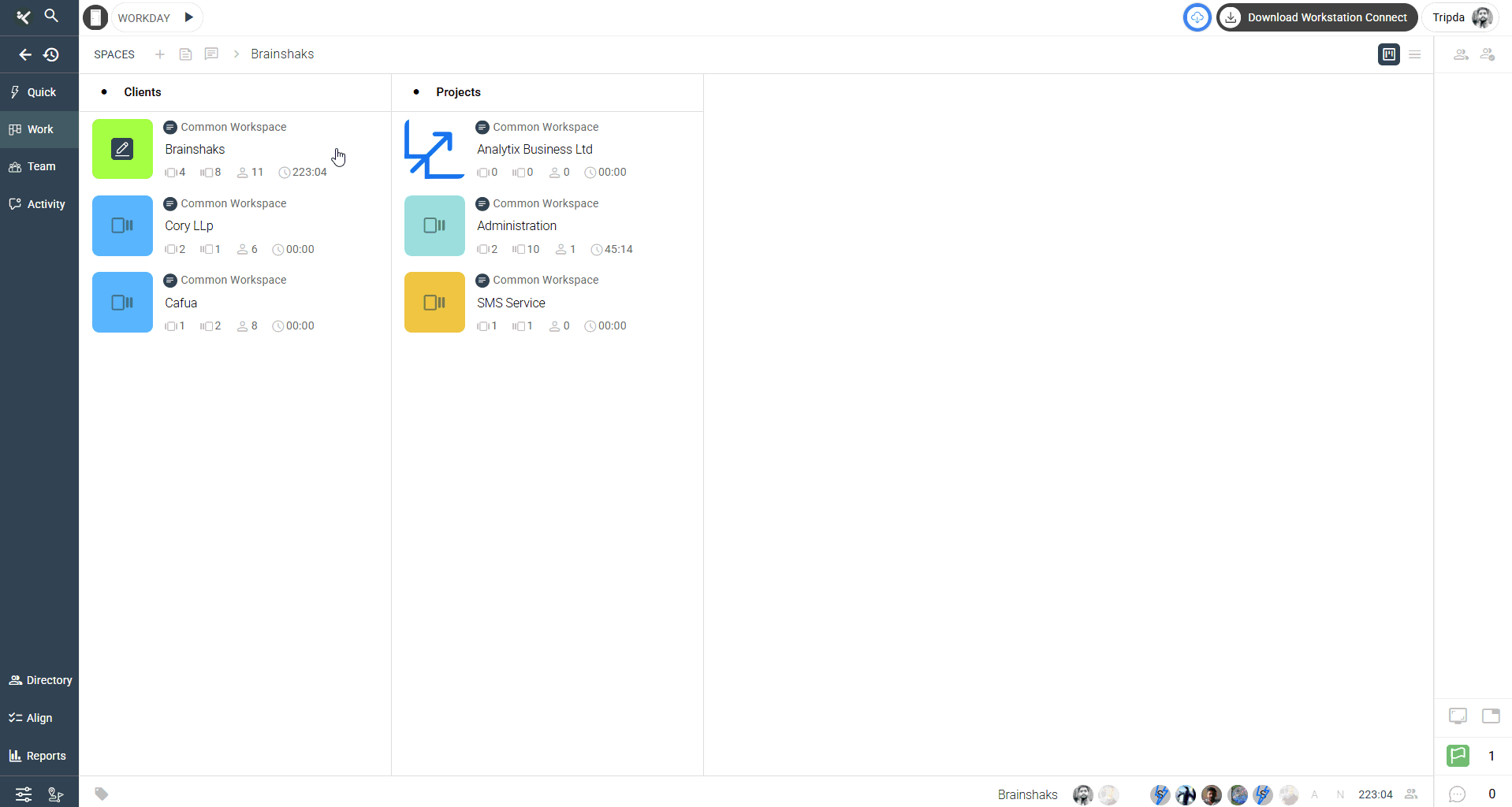Click the back arrow icon
This screenshot has height=807, width=1512.
pyautogui.click(x=25, y=54)
